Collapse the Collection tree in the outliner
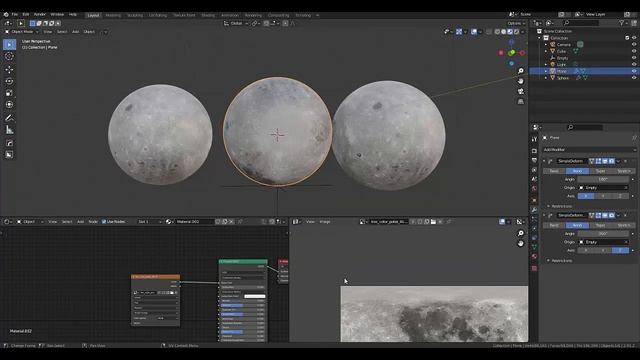The width and height of the screenshot is (640, 360). [x=540, y=38]
